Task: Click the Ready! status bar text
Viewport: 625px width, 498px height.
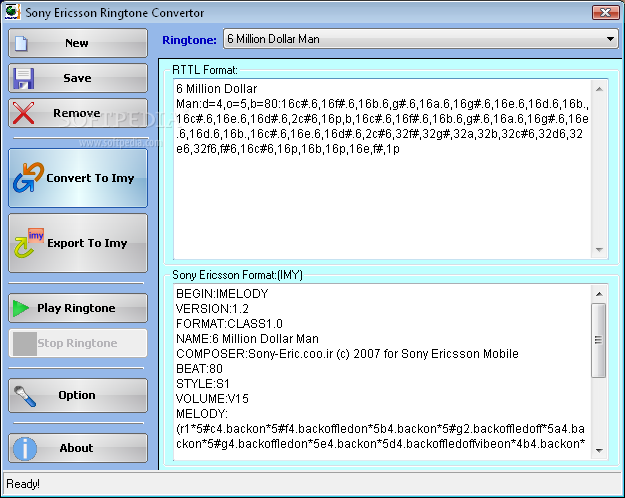Action: [x=23, y=484]
